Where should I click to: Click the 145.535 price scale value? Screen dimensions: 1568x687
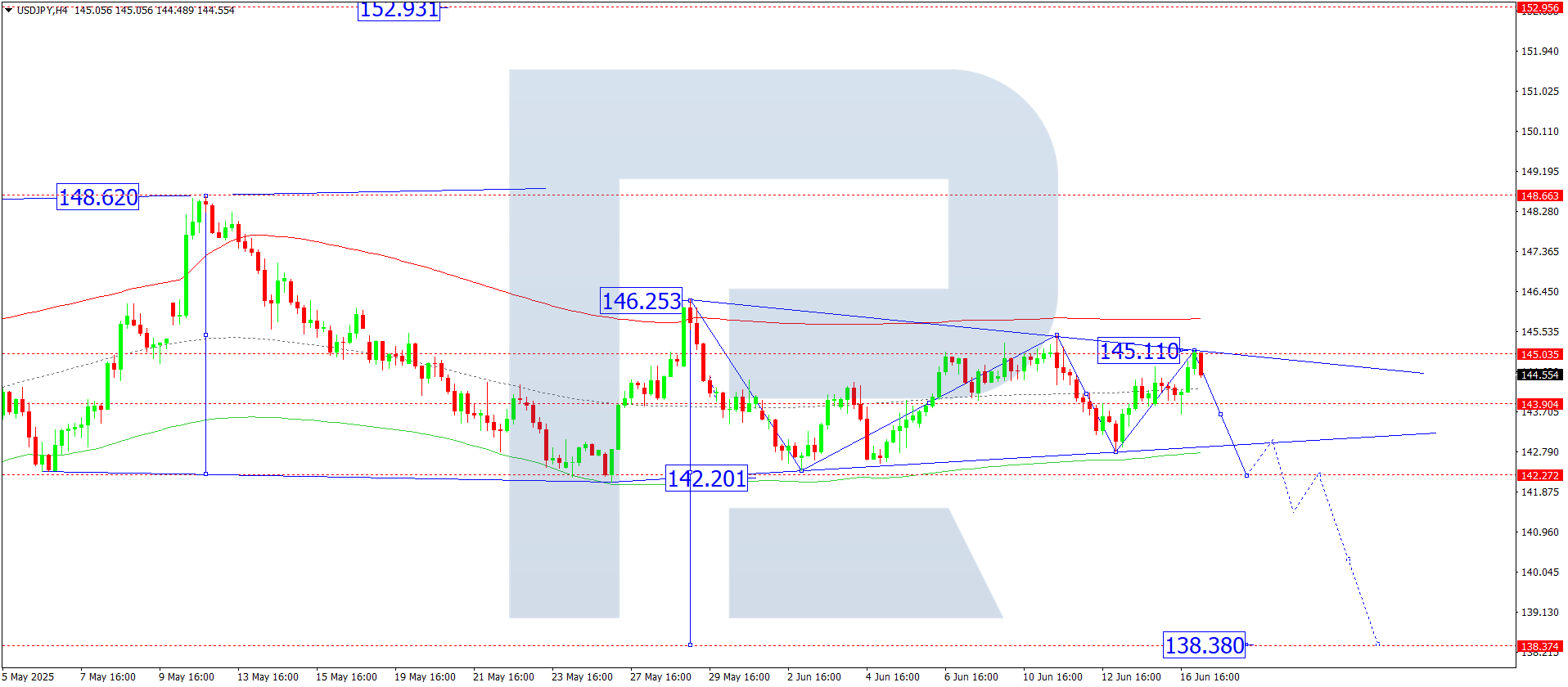[1540, 331]
